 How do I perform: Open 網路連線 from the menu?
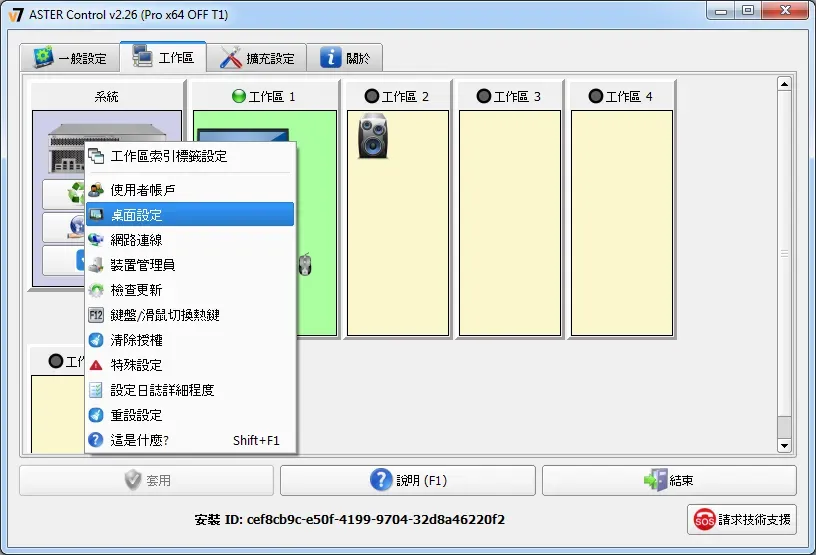pyautogui.click(x=190, y=239)
